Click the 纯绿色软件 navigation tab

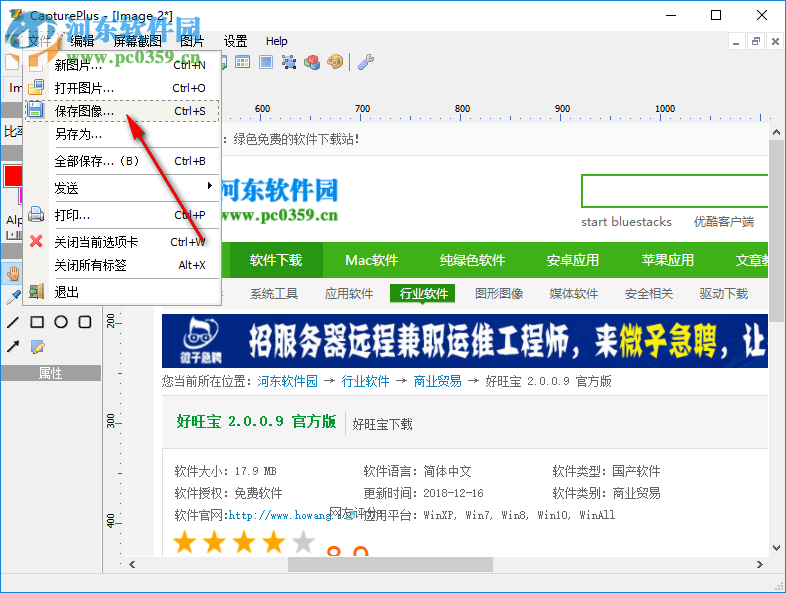tap(472, 260)
